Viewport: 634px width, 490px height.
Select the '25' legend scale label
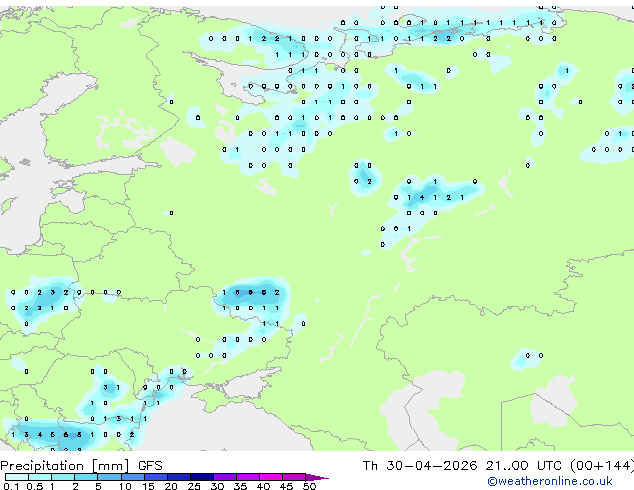[194, 486]
